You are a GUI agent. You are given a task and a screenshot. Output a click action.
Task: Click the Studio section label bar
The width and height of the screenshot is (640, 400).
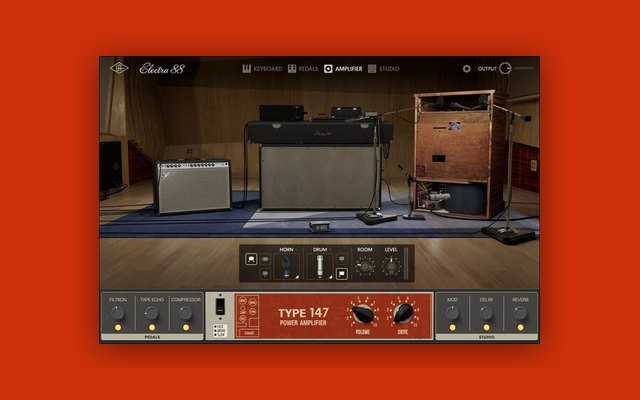pyautogui.click(x=486, y=337)
